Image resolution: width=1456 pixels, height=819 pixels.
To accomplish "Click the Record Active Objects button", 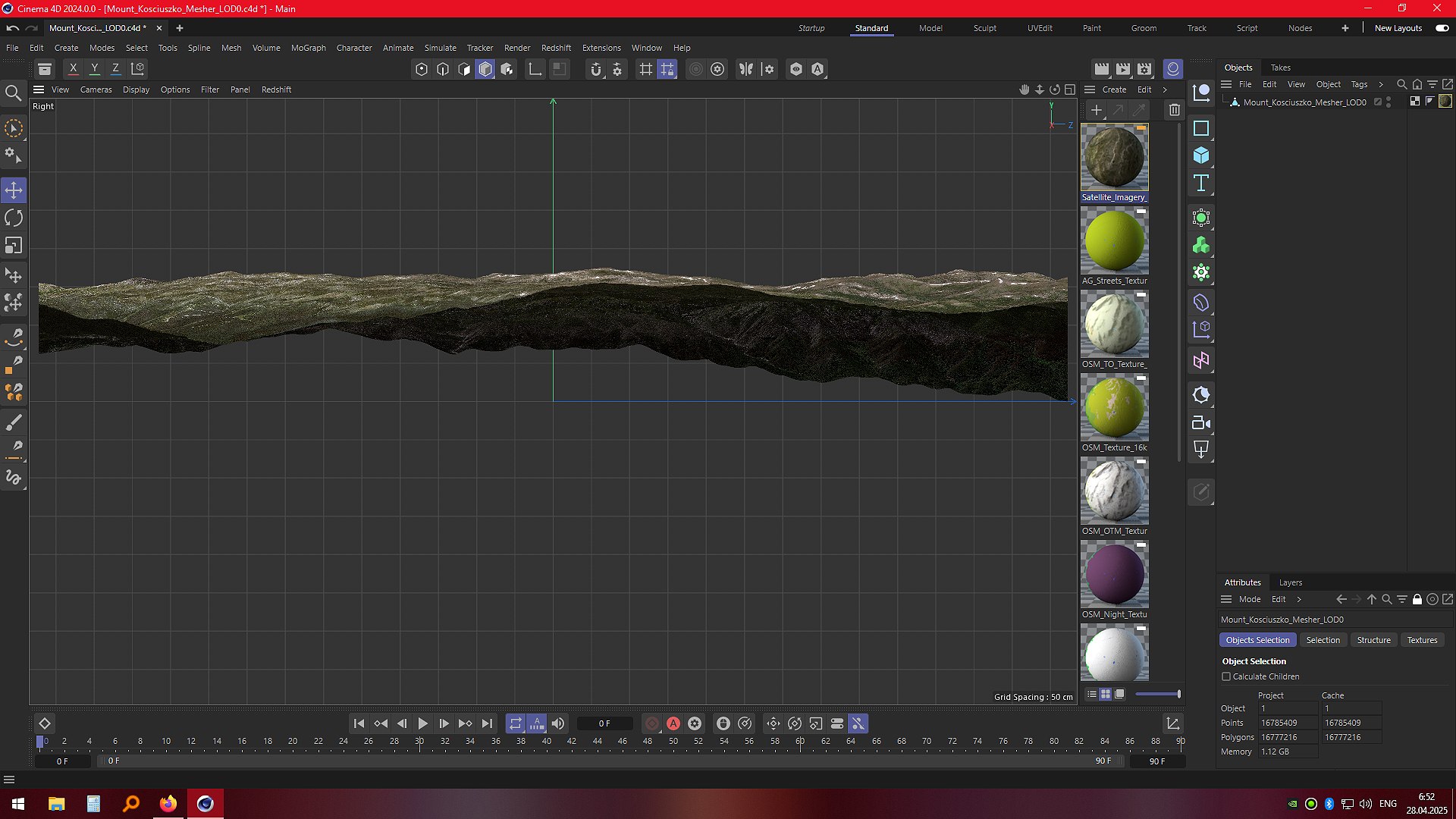I will click(x=652, y=723).
